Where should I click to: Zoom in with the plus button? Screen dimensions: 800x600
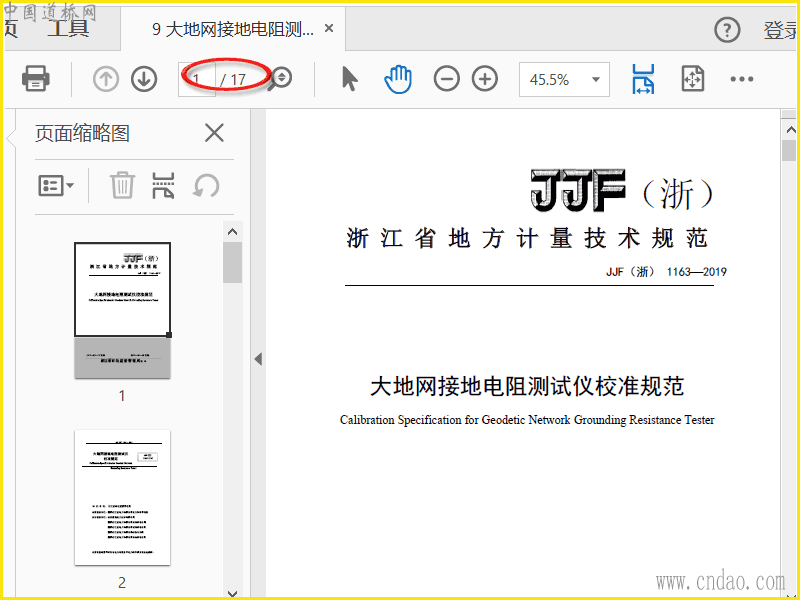(x=485, y=79)
